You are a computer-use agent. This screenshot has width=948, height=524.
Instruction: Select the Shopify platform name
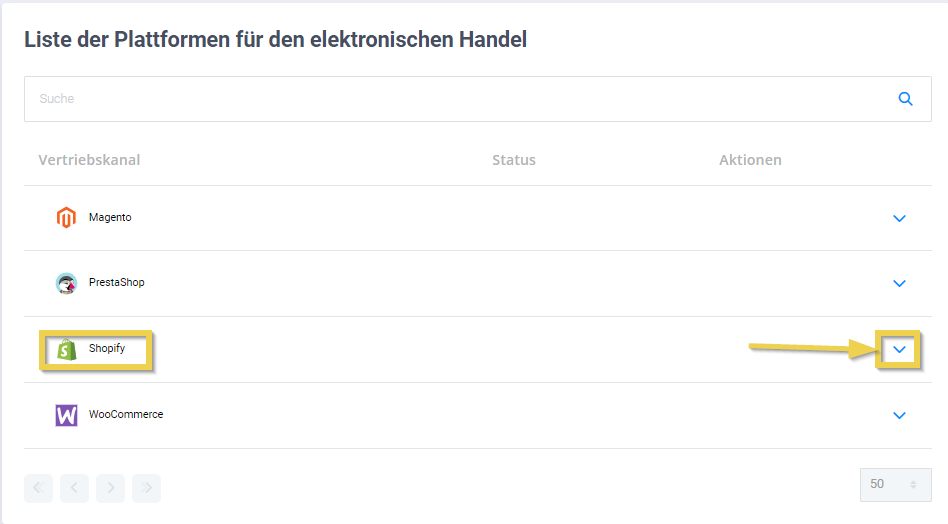pos(107,349)
